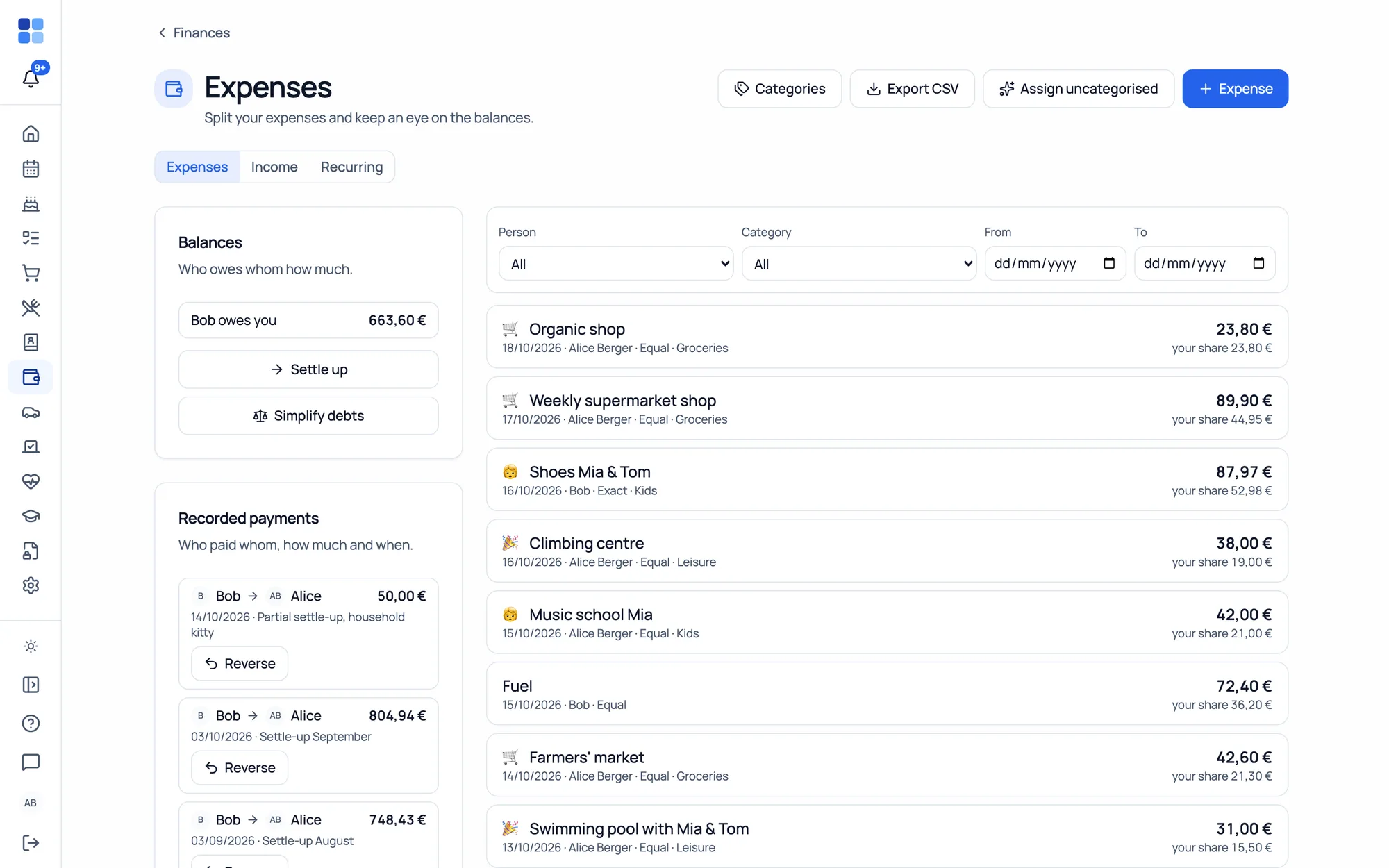Open the settings gear icon
This screenshot has width=1389, height=868.
coord(31,585)
